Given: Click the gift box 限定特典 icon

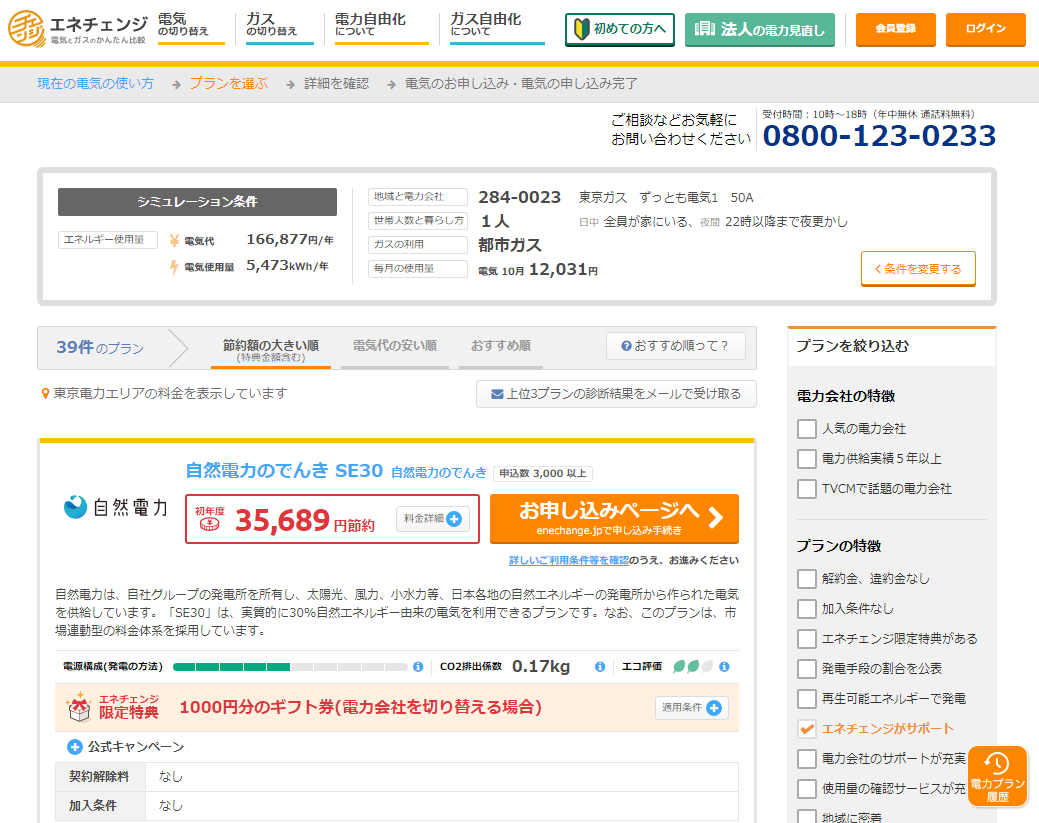Looking at the screenshot, I should click(x=80, y=707).
